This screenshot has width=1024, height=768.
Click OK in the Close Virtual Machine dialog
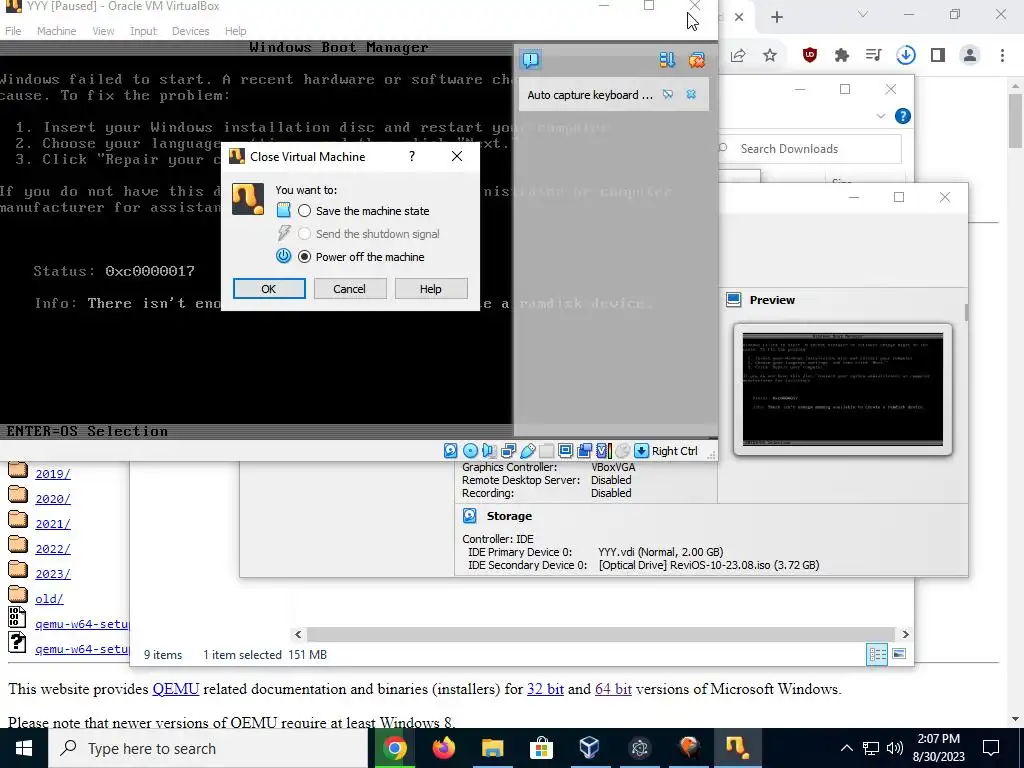269,289
